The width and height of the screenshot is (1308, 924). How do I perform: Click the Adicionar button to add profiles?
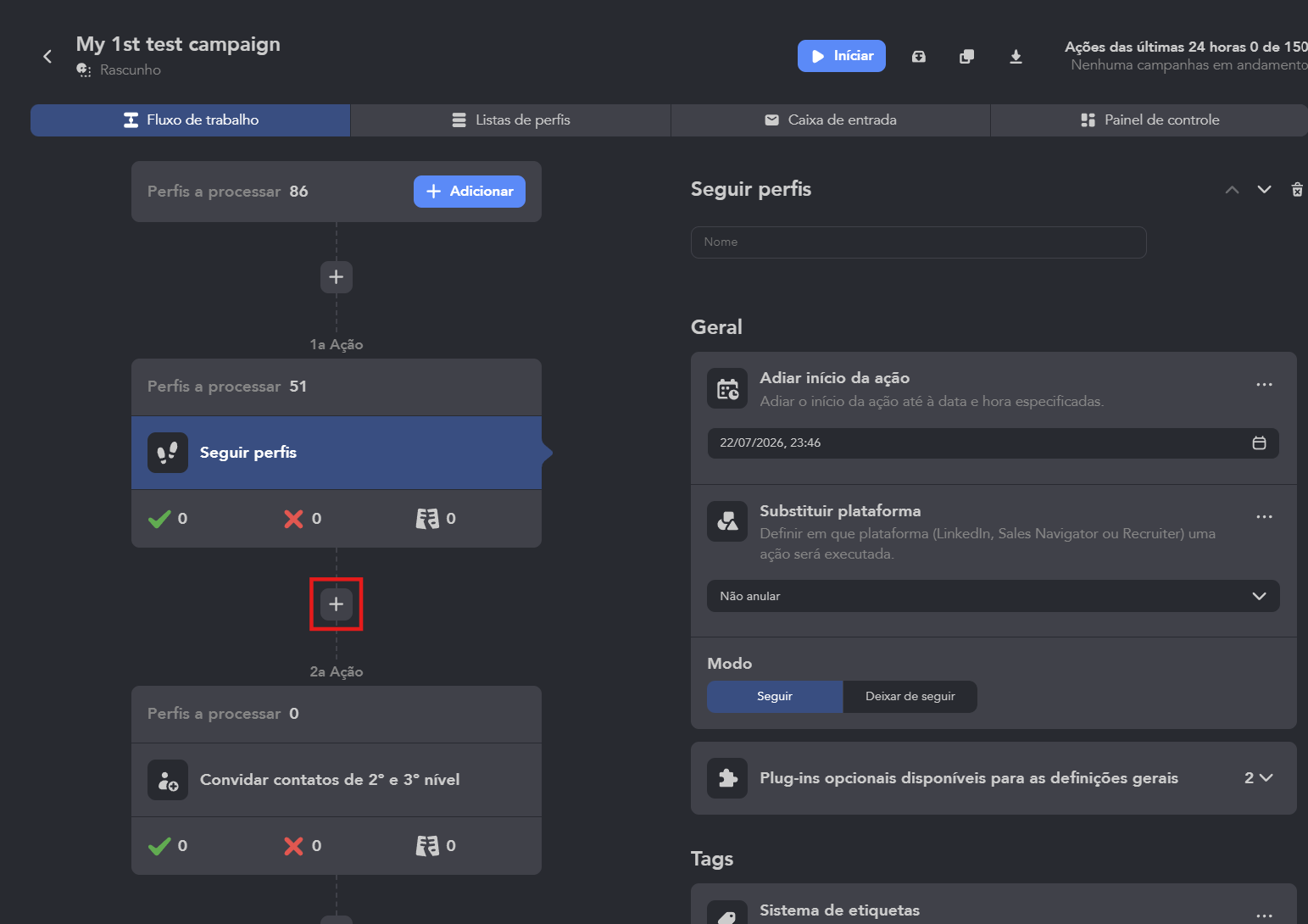470,192
